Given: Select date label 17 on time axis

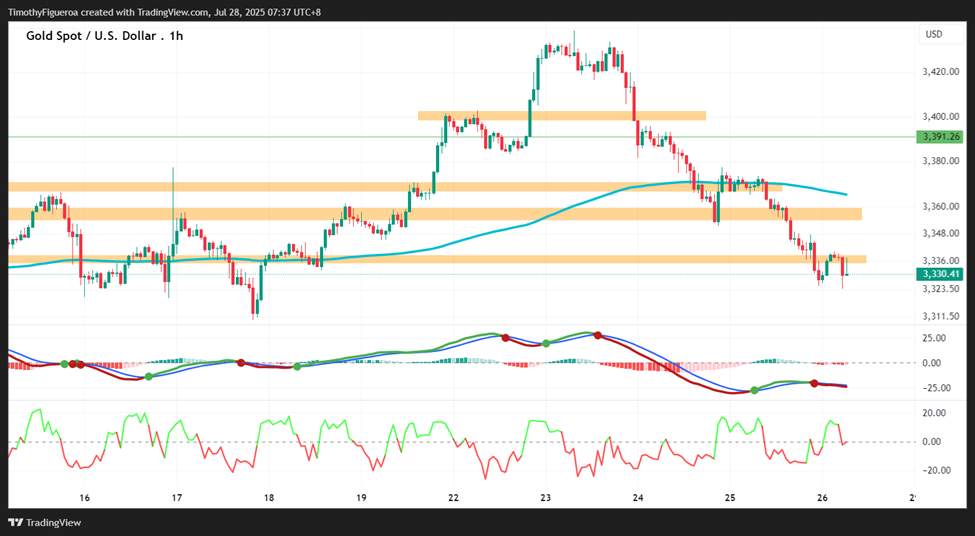Looking at the screenshot, I should tap(177, 498).
